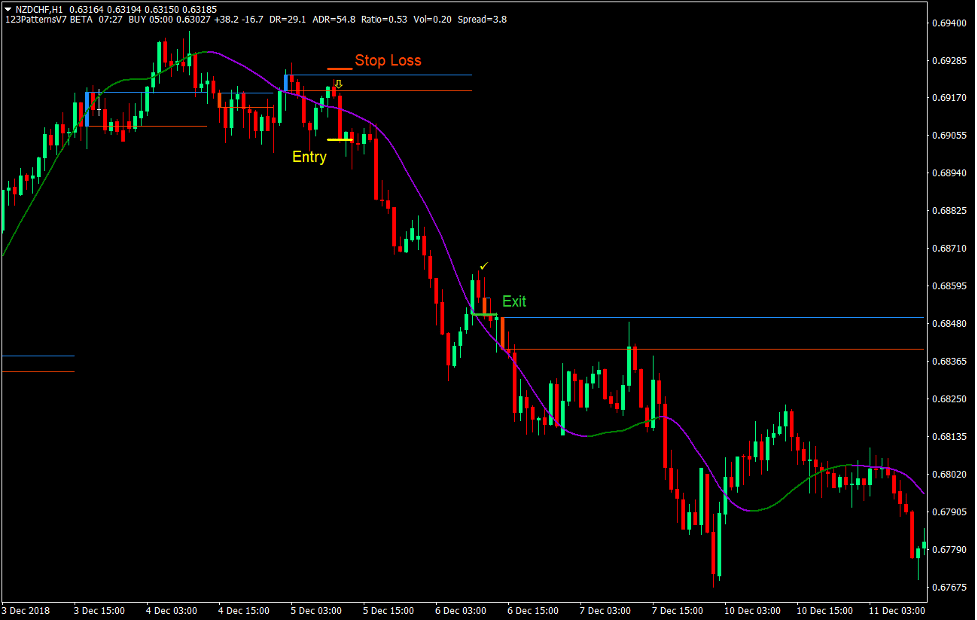Click the orange Stop Loss dash marker
Screen dimensions: 977x620
(x=340, y=68)
